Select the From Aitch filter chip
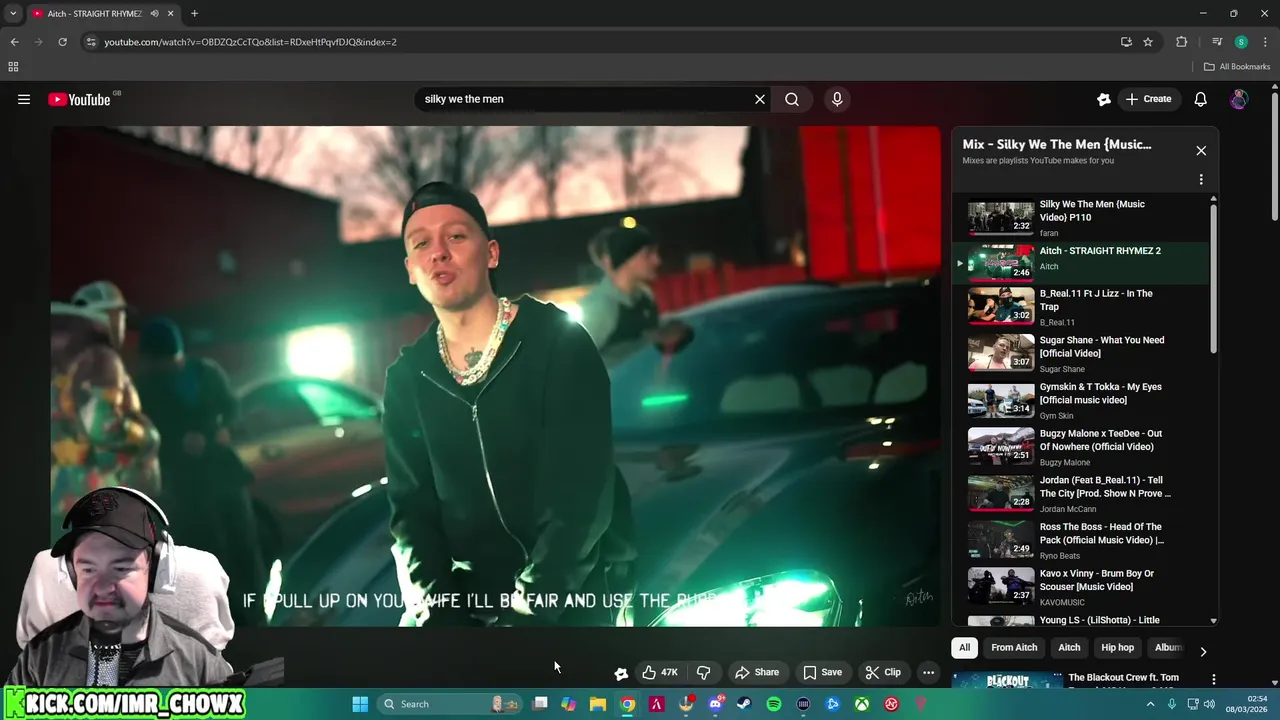1280x720 pixels. pos(1014,647)
